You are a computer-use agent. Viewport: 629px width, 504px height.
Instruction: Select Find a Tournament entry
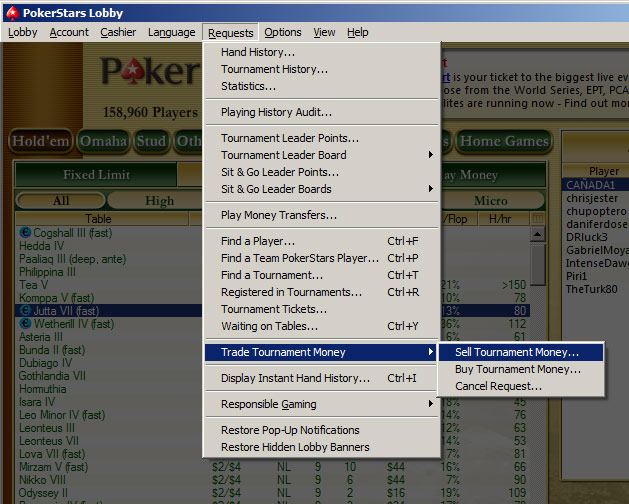coord(321,275)
